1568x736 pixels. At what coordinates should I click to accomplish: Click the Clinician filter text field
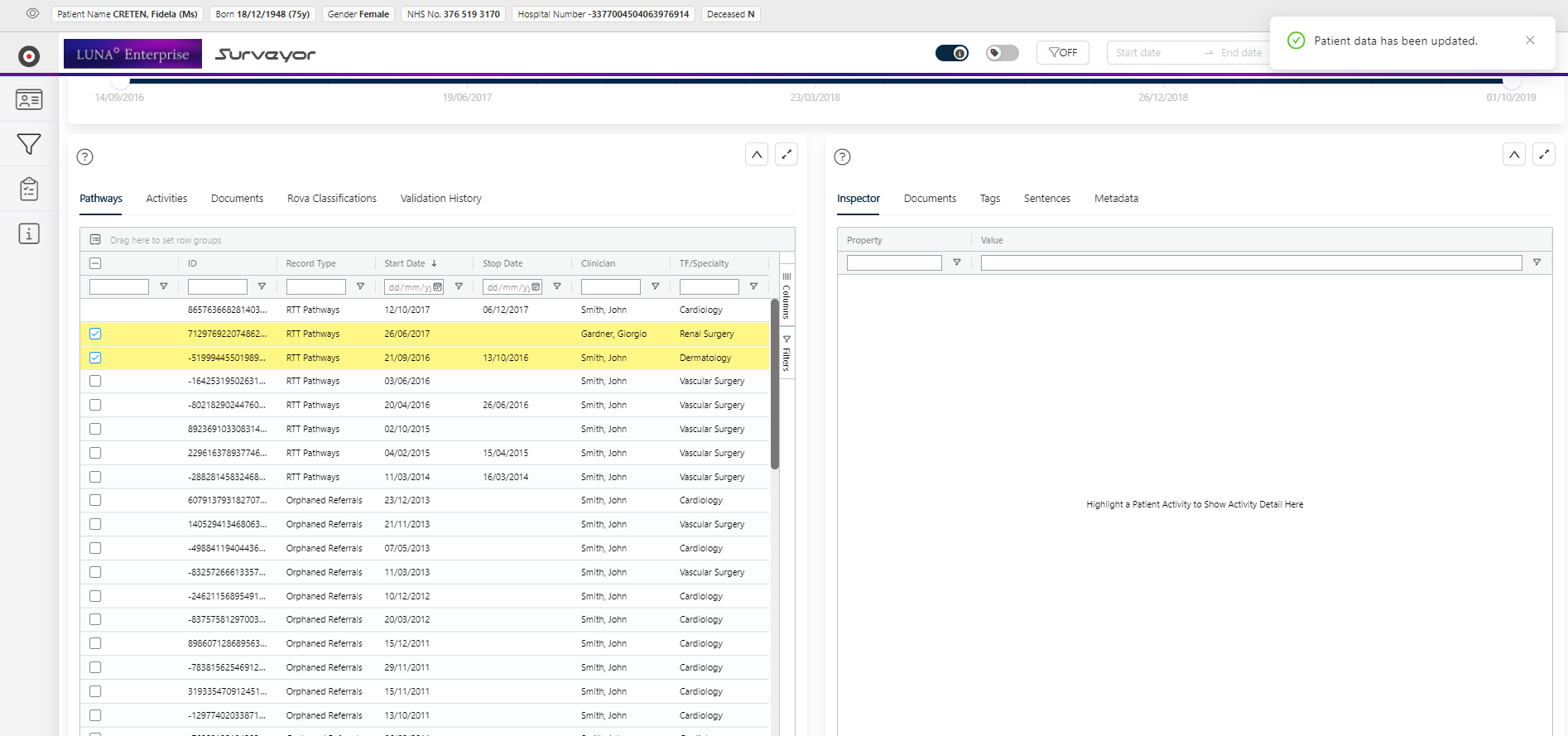[x=610, y=287]
